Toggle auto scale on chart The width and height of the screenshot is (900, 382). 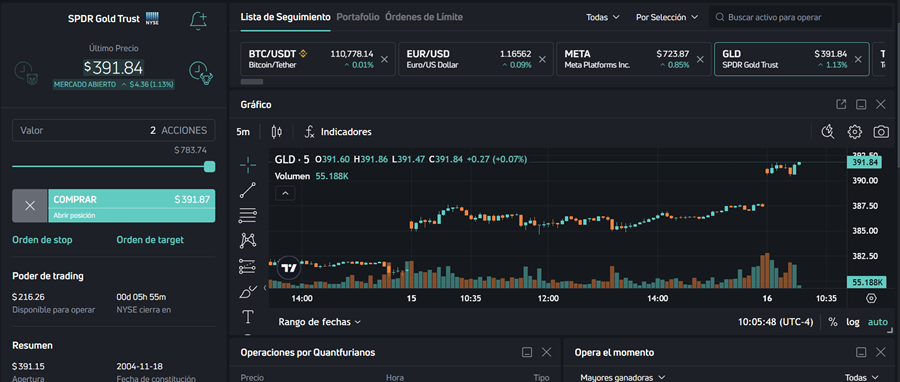(x=878, y=322)
